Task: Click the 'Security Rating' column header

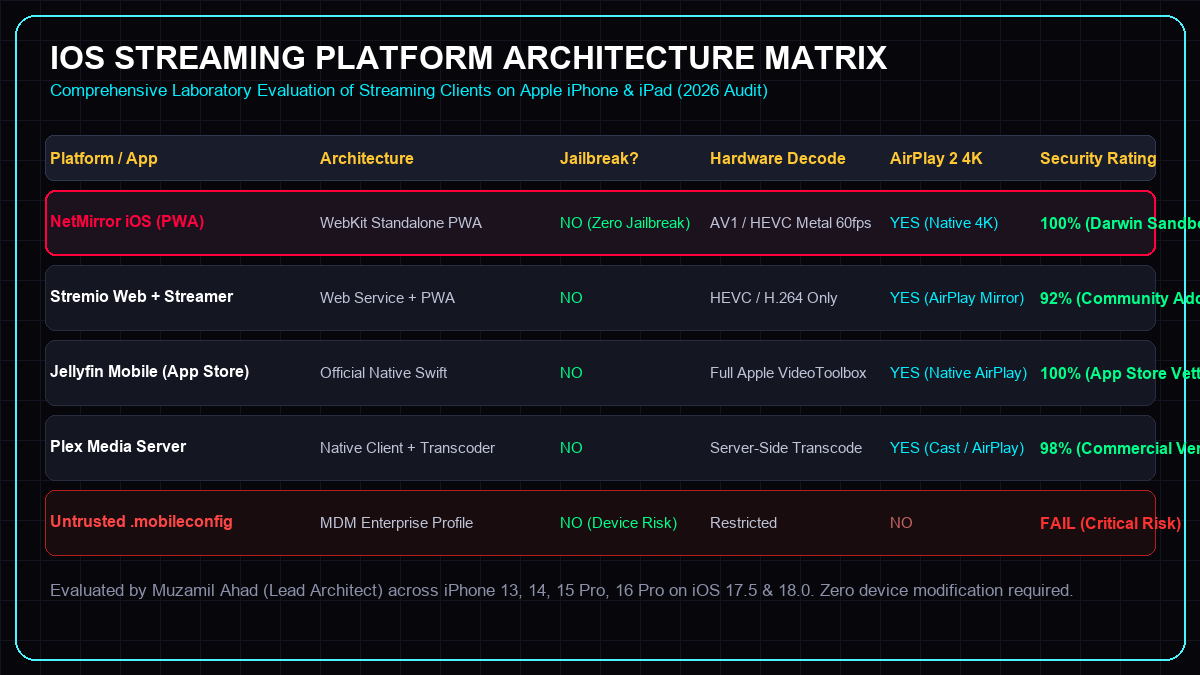Action: coord(1098,159)
